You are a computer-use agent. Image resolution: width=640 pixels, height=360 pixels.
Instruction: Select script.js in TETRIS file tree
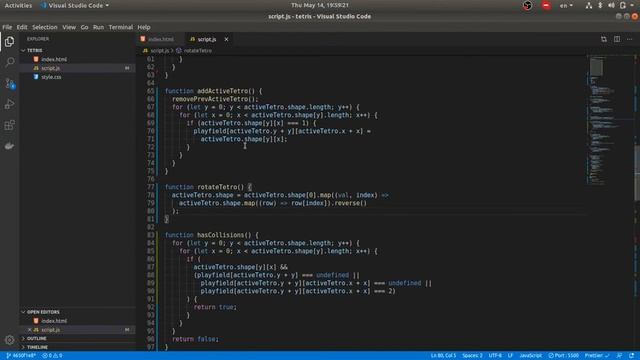51,68
